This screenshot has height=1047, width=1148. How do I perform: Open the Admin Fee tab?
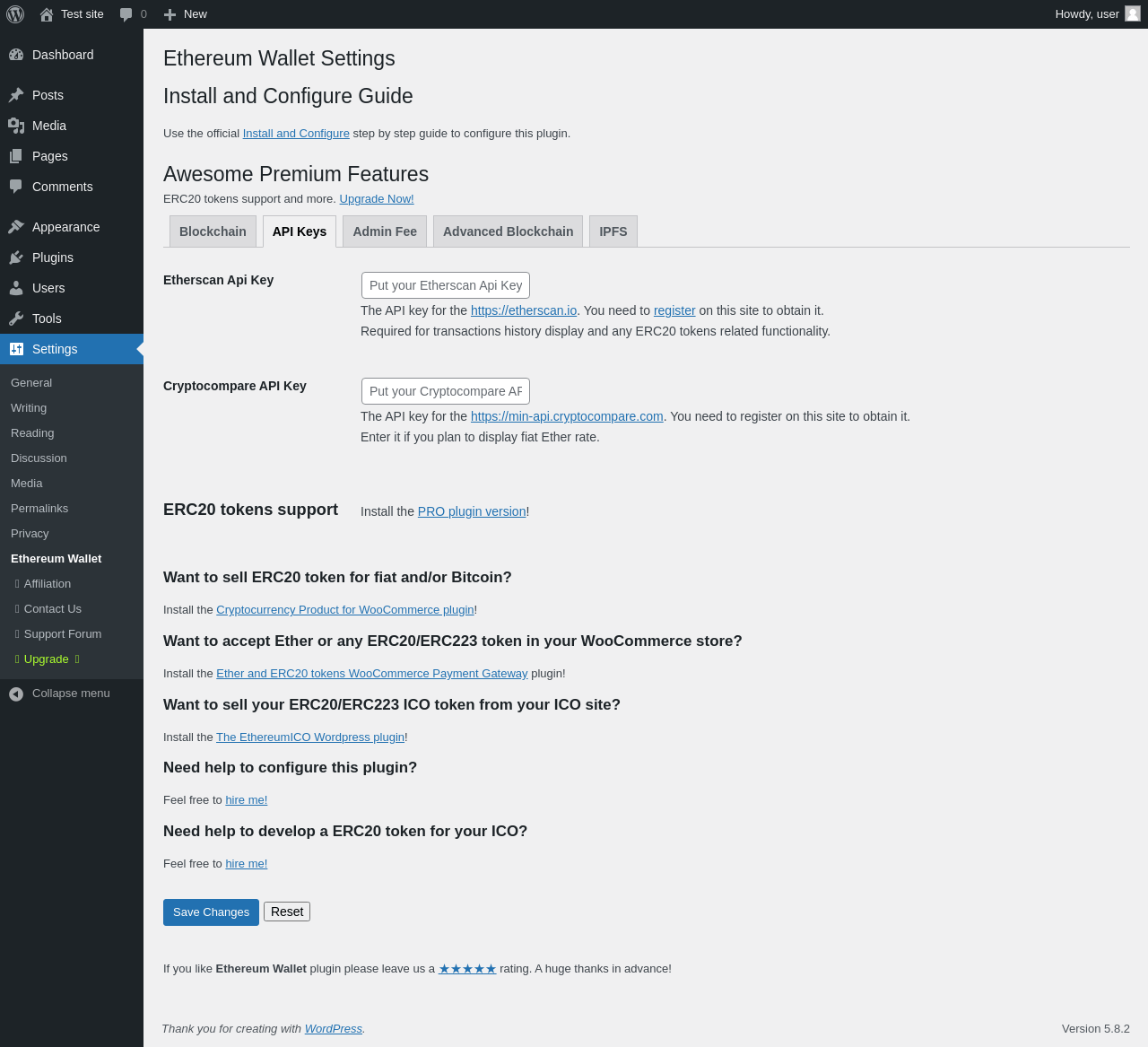coord(385,231)
